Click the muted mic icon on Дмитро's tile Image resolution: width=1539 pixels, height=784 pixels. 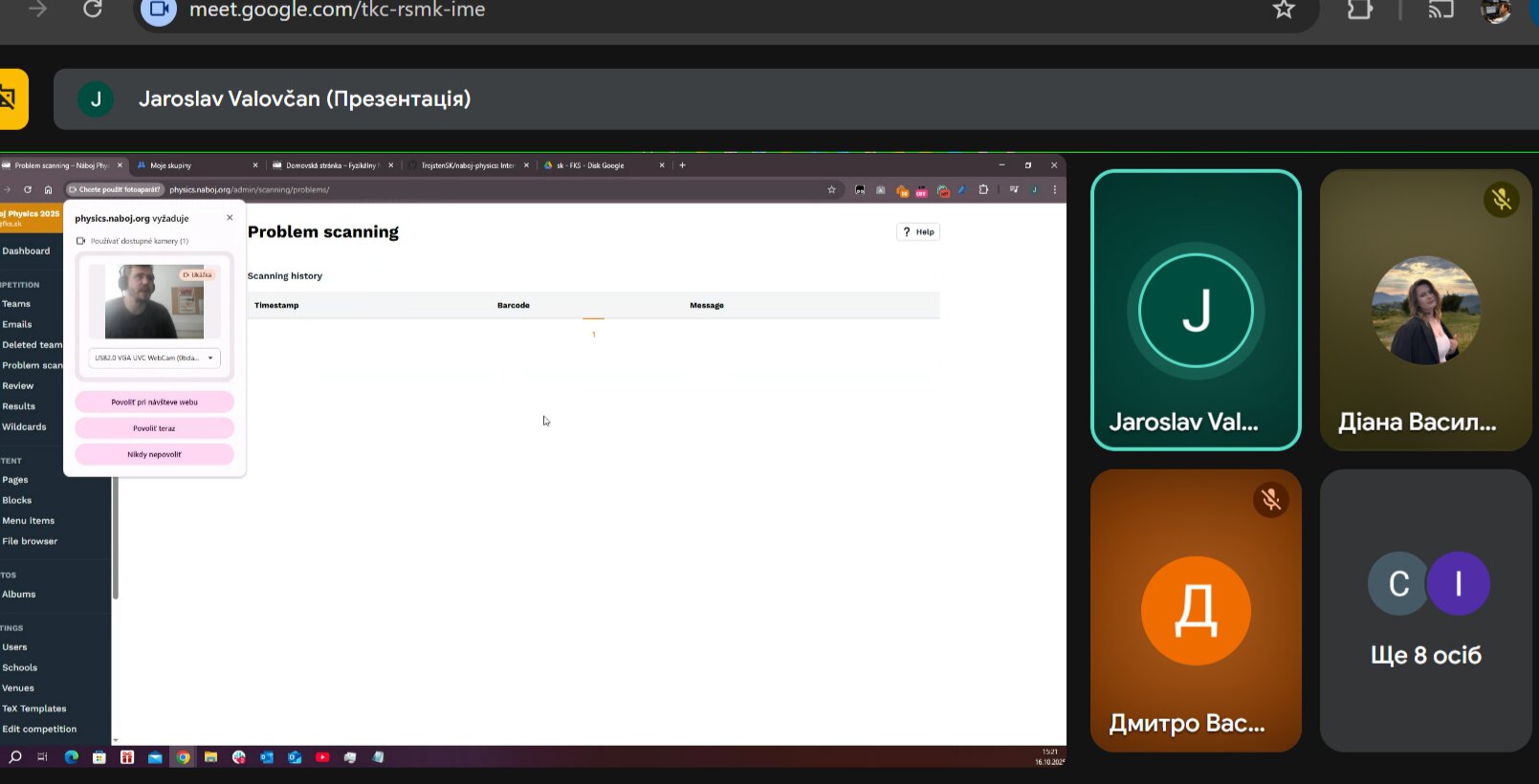tap(1270, 499)
